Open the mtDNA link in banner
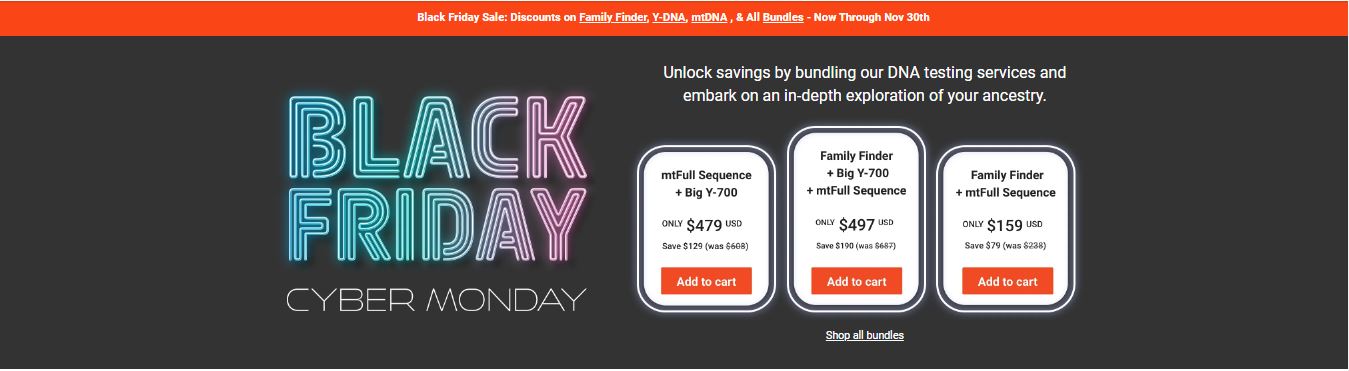Screen dimensions: 1349x371 pos(709,18)
